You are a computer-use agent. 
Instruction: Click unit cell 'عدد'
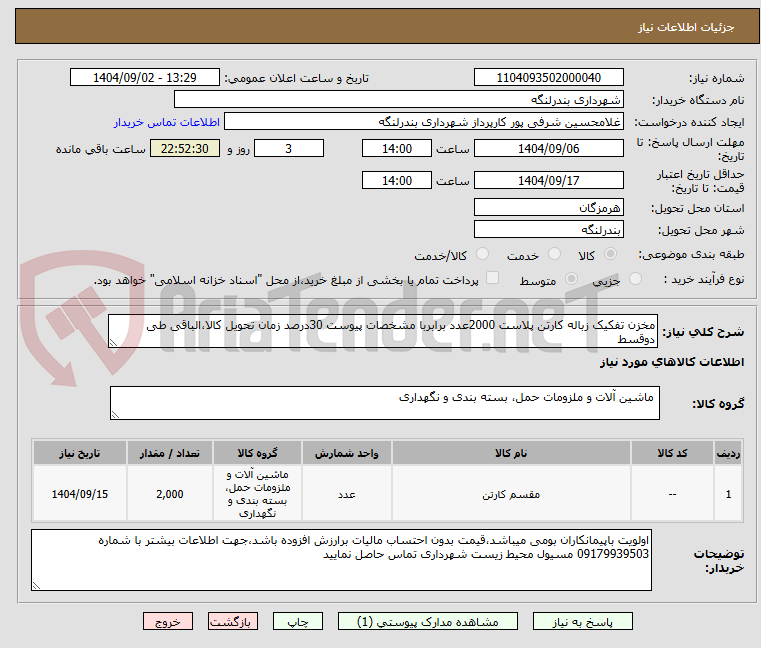point(347,494)
